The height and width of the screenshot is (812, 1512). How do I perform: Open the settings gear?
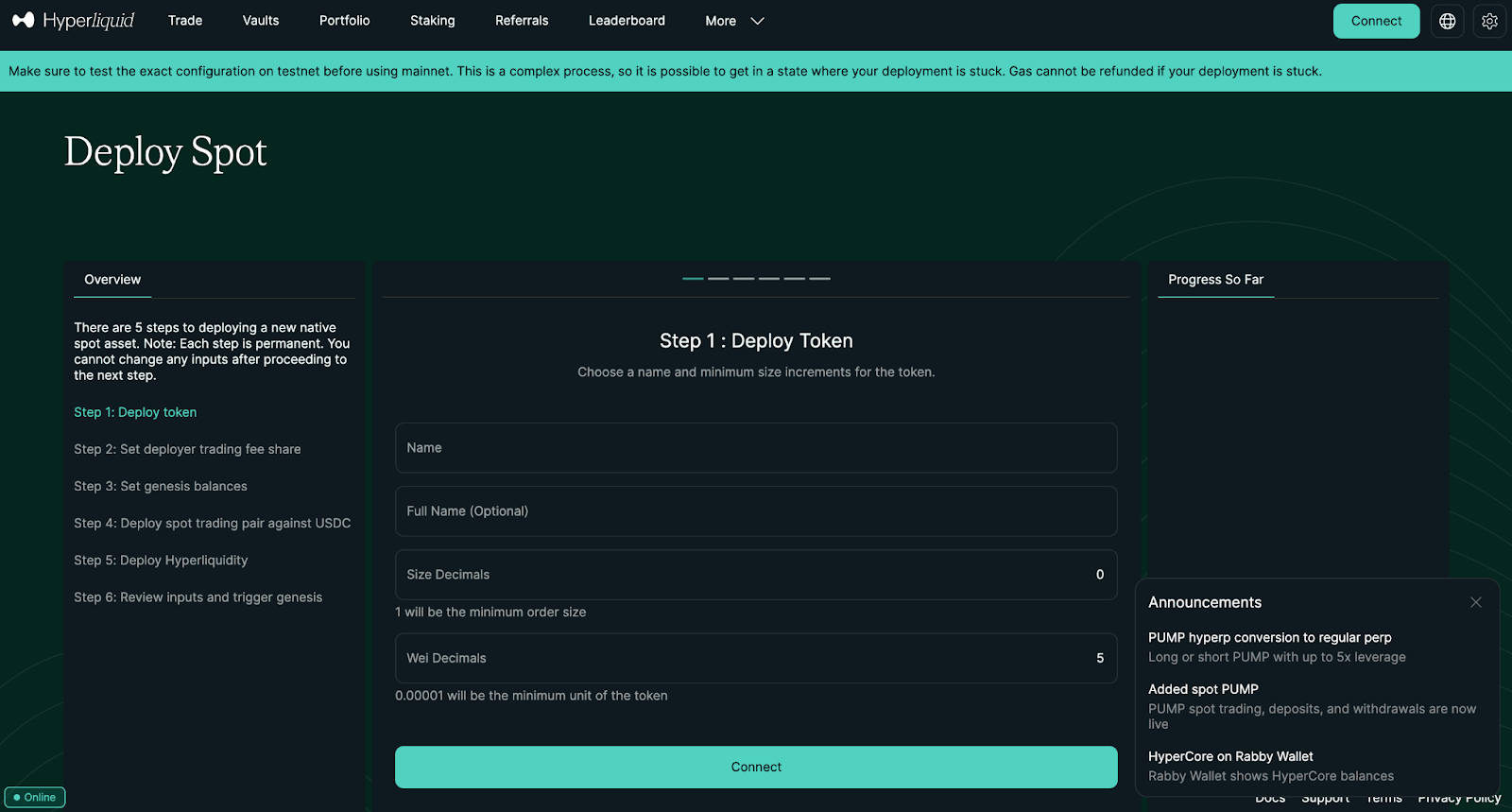1489,21
